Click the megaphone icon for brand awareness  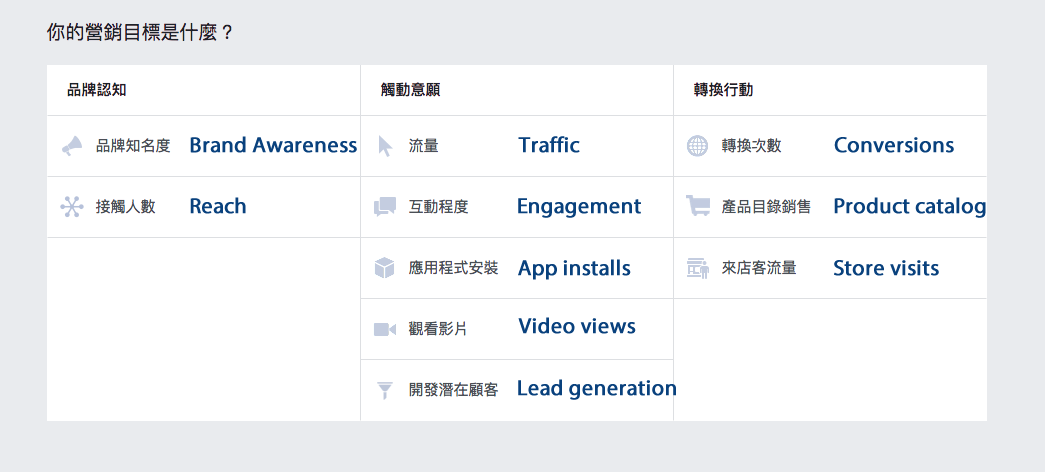click(x=72, y=146)
